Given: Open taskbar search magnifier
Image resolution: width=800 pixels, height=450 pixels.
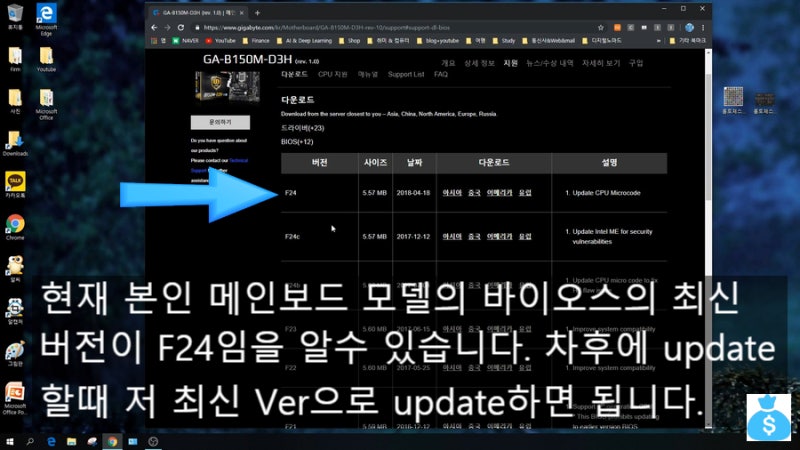Looking at the screenshot, I should 30,441.
